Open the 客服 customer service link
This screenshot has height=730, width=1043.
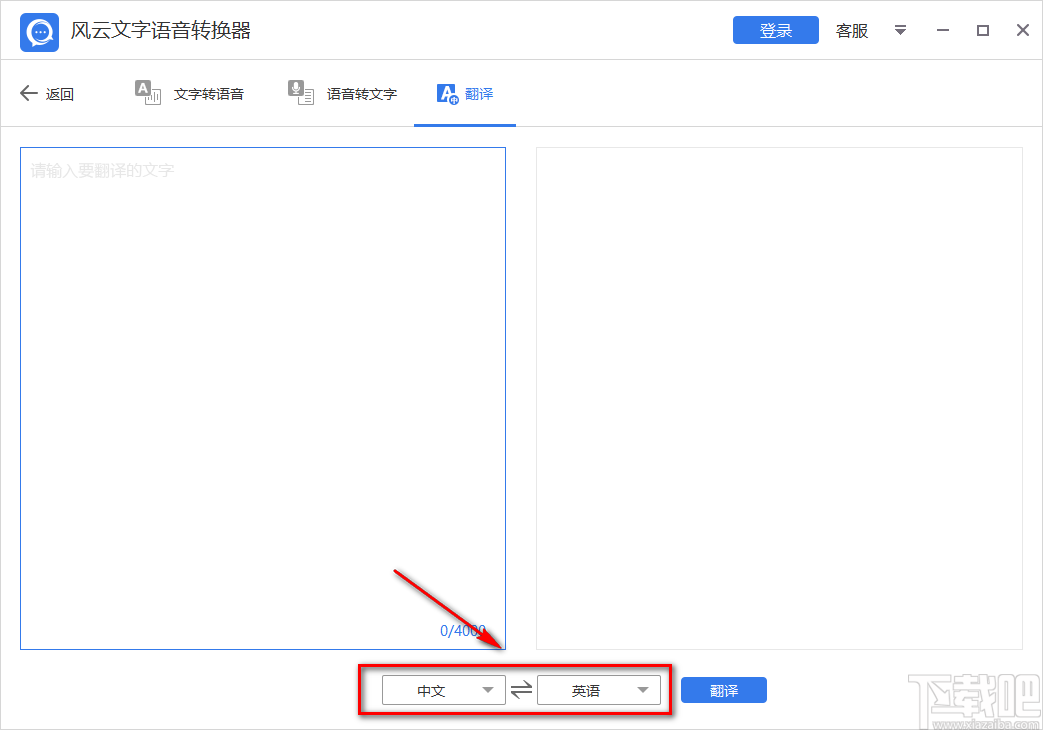[852, 31]
